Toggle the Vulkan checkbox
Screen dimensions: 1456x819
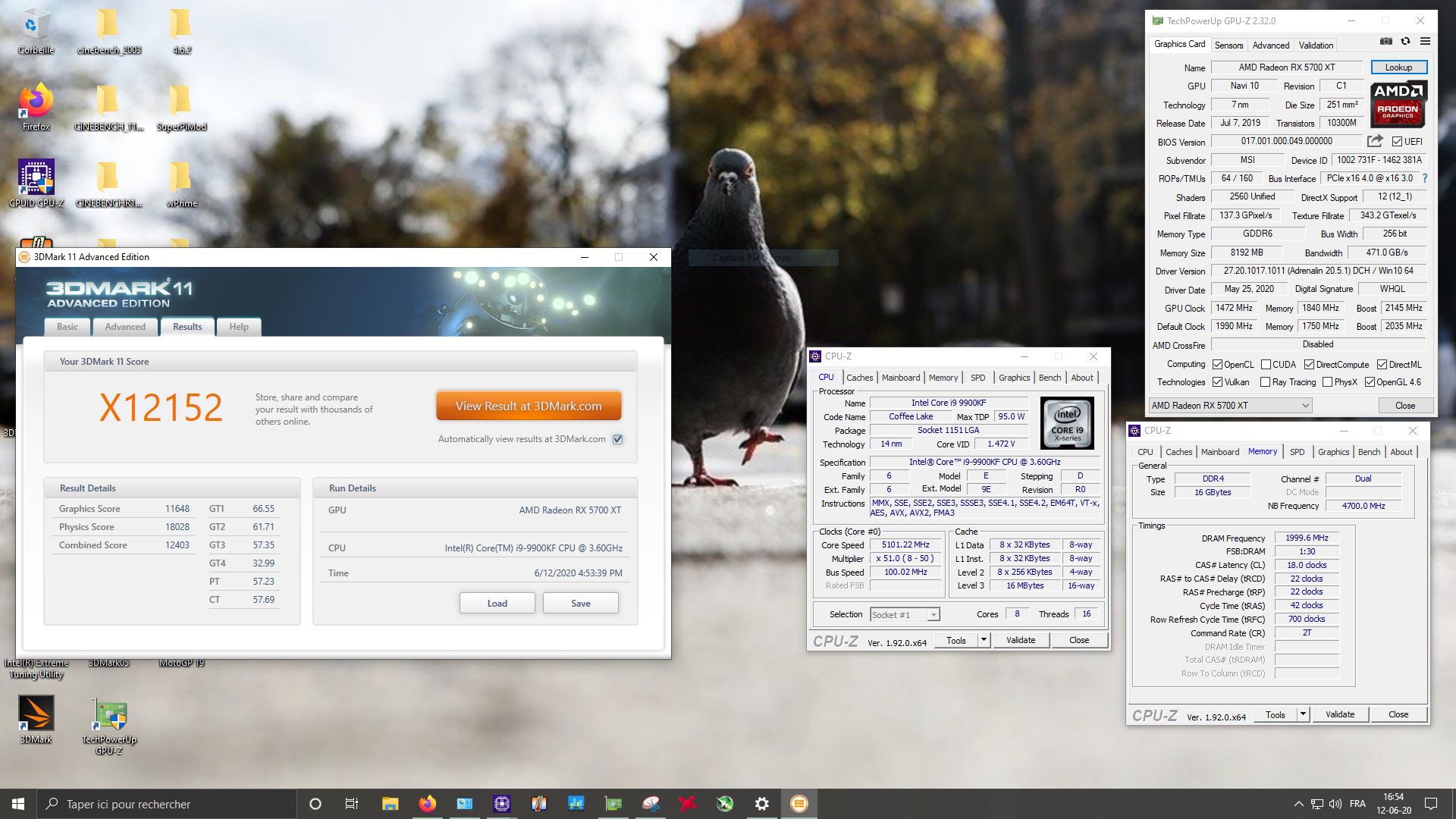[x=1217, y=382]
